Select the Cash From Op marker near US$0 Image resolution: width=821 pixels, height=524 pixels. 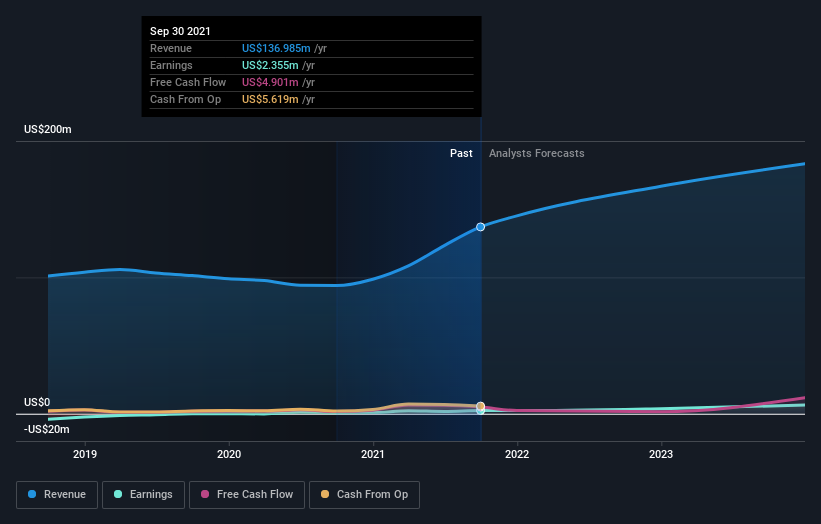pos(480,406)
